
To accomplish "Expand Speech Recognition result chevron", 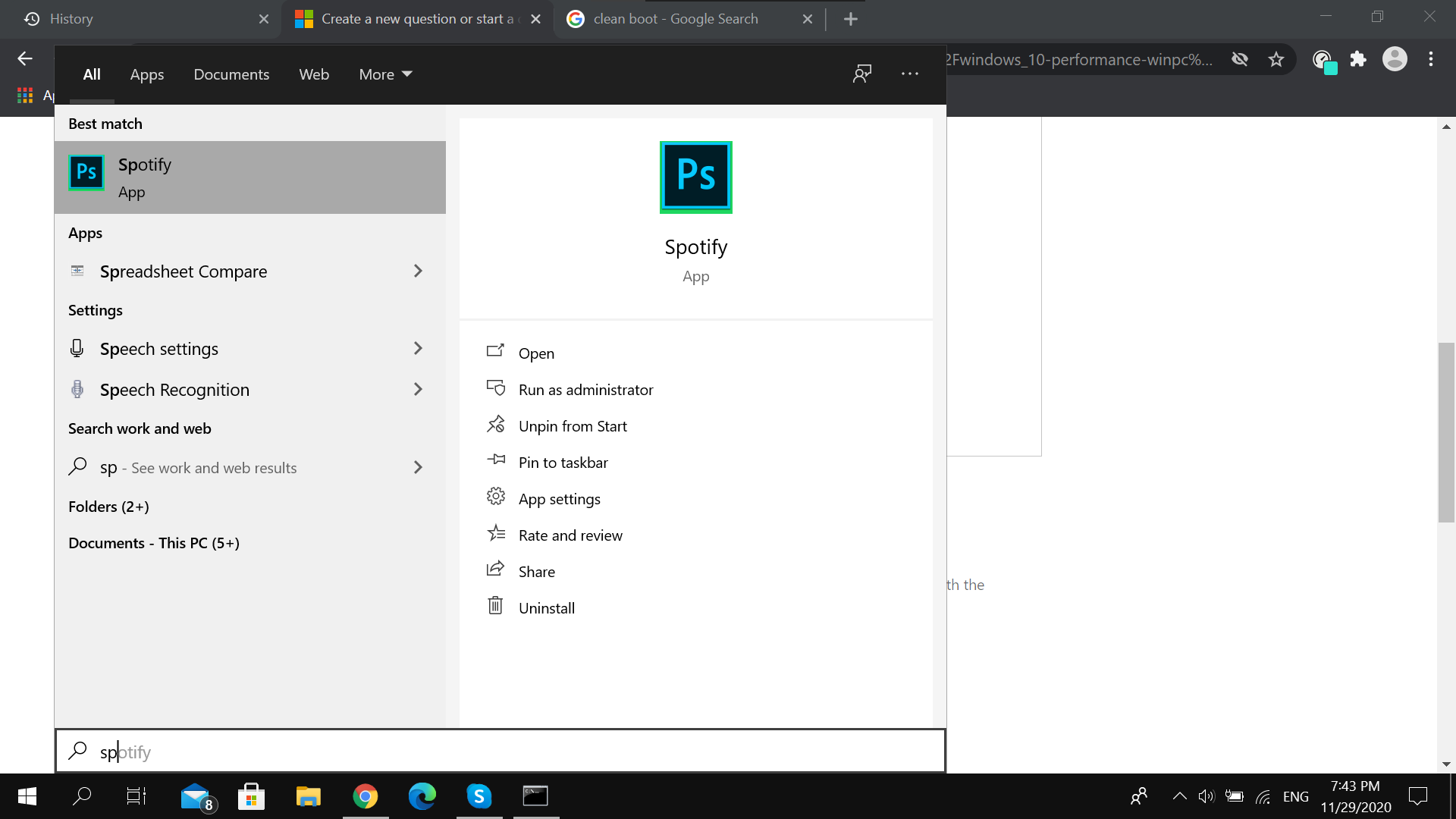I will tap(418, 389).
